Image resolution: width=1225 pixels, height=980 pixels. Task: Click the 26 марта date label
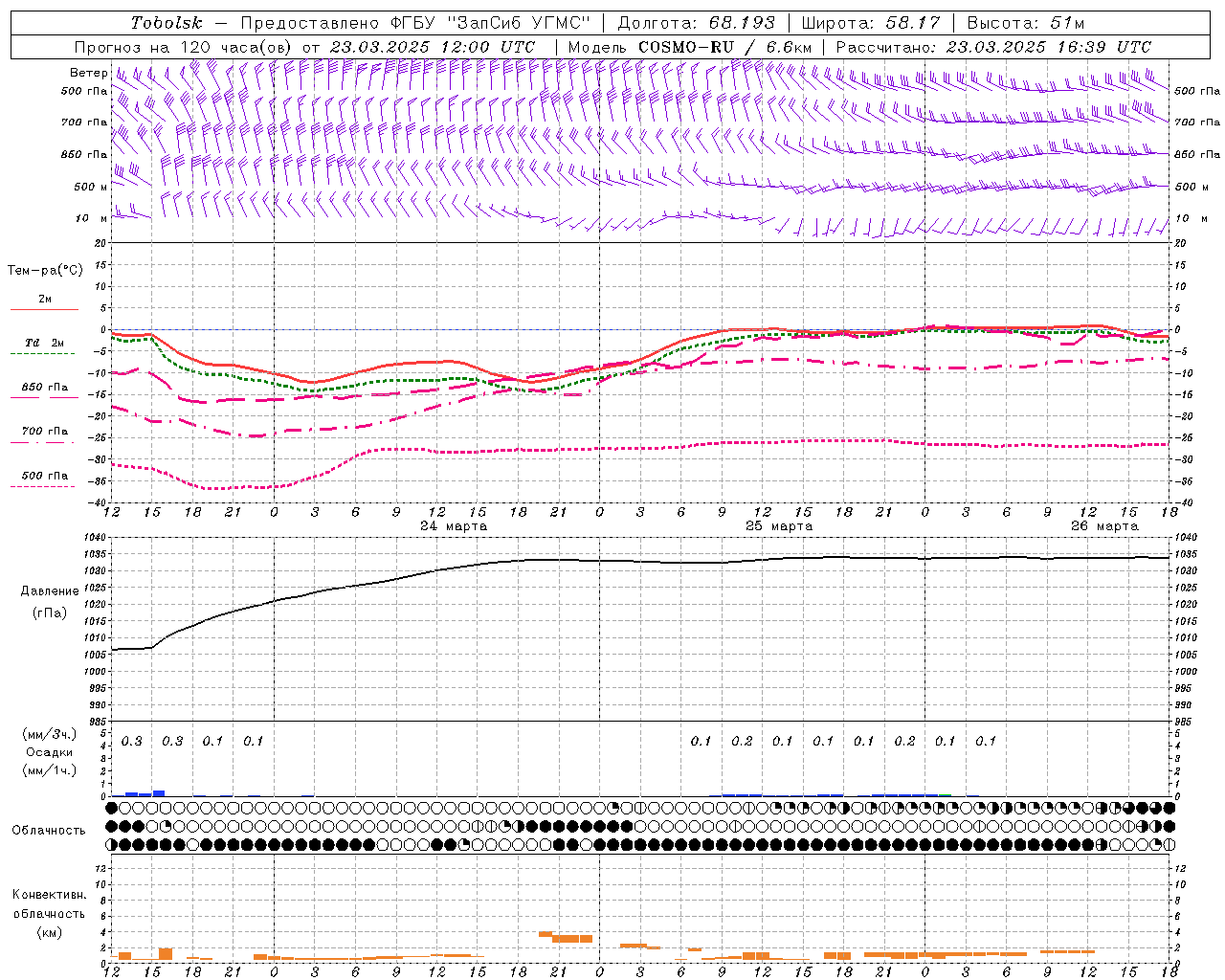point(1104,526)
